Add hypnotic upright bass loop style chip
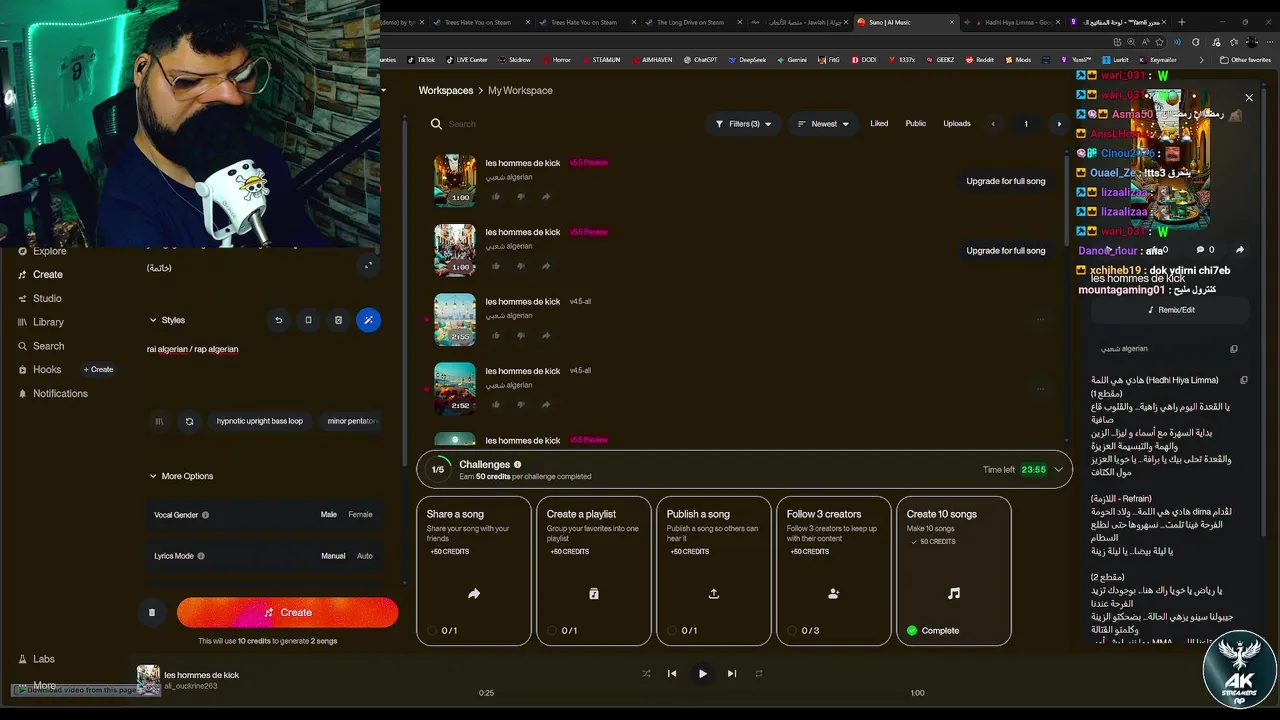Viewport: 1280px width, 720px height. pos(260,421)
